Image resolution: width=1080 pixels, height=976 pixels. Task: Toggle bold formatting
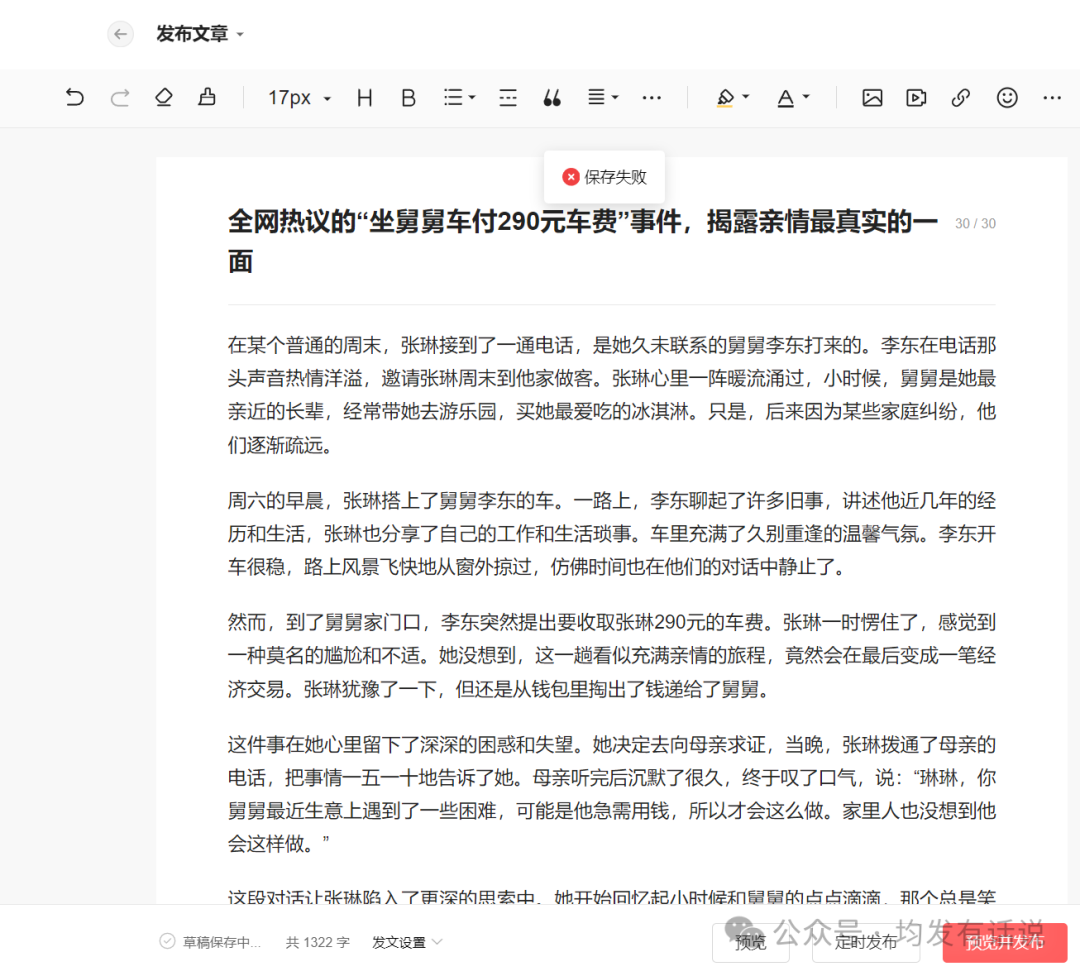[x=408, y=97]
